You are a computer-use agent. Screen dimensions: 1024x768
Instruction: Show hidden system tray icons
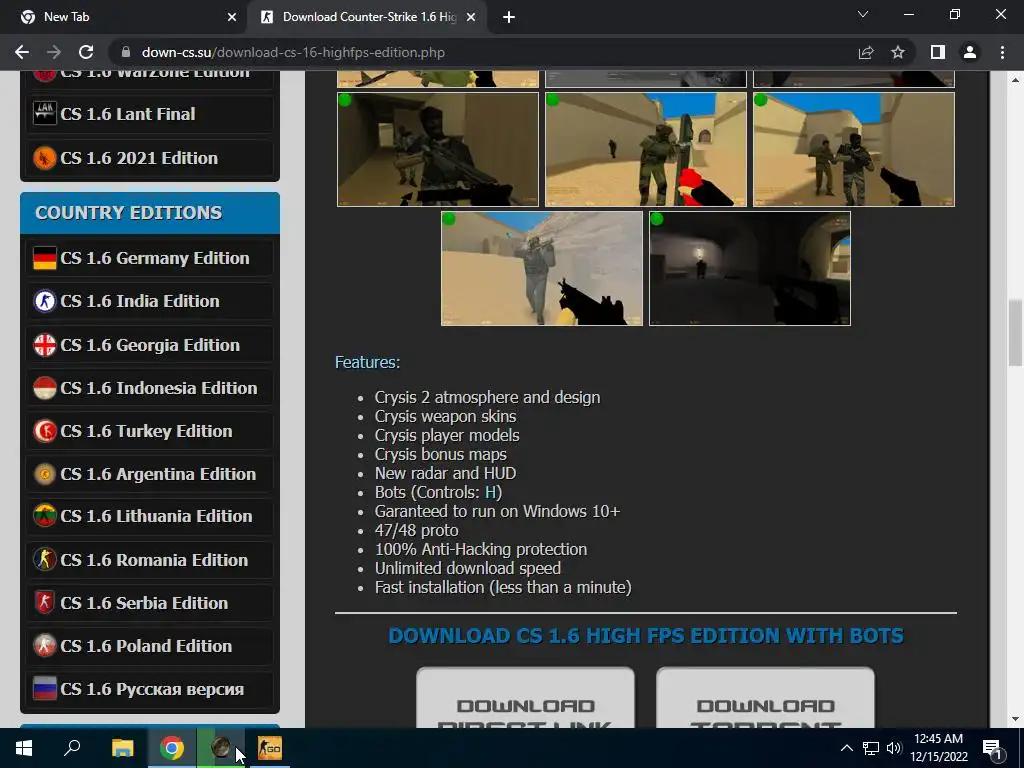[x=846, y=748]
